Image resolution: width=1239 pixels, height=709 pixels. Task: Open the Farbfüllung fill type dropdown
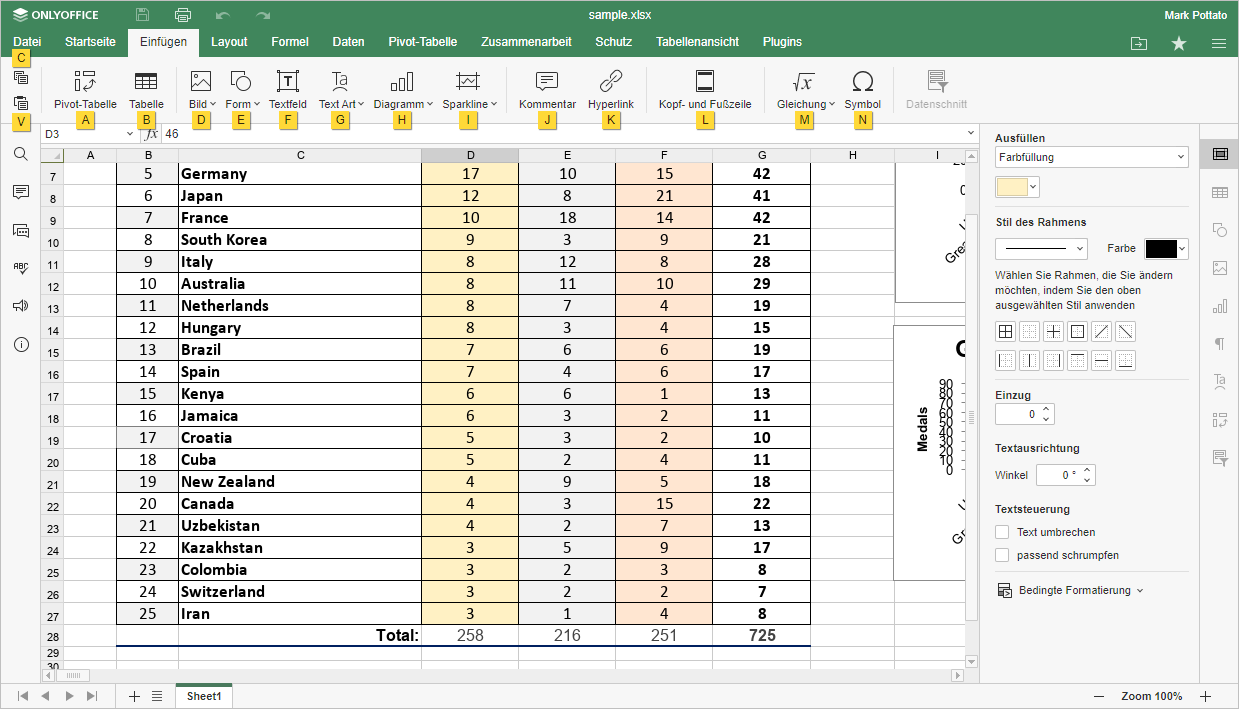coord(1091,157)
